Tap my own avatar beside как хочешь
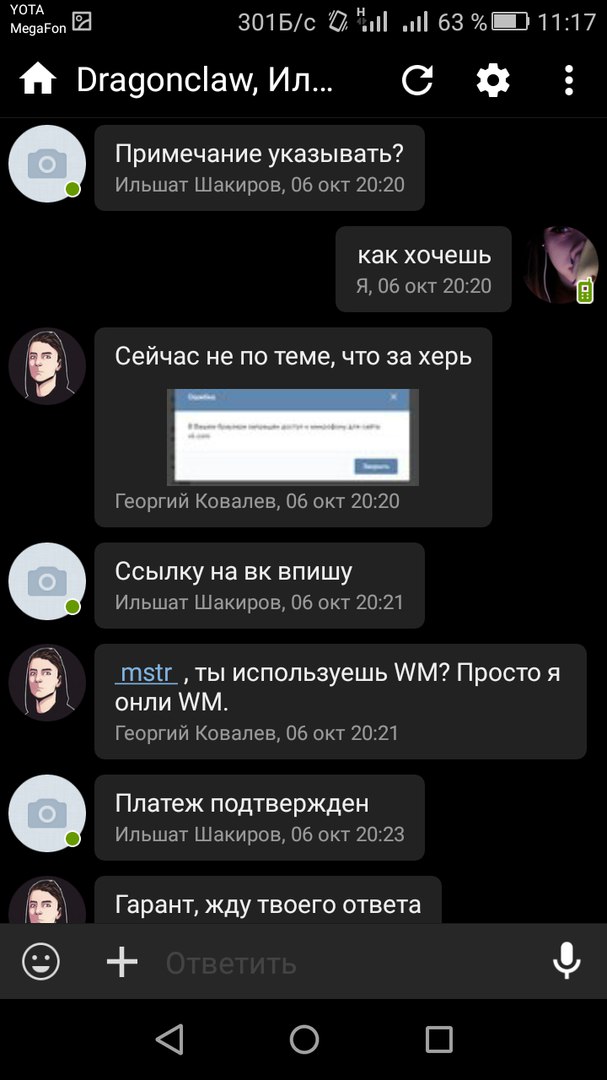607x1080 pixels. (x=560, y=265)
